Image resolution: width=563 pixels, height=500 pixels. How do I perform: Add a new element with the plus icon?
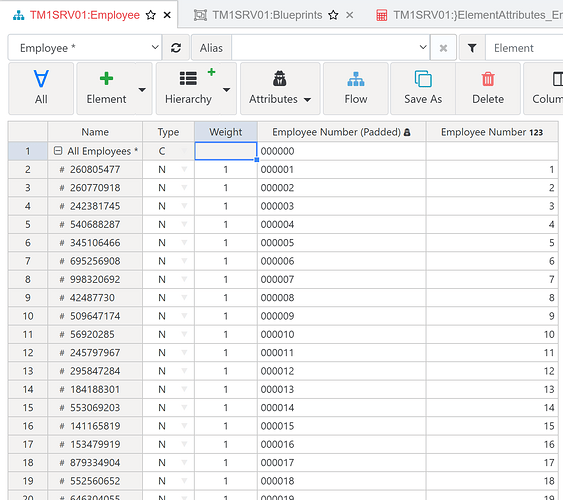pyautogui.click(x=106, y=79)
